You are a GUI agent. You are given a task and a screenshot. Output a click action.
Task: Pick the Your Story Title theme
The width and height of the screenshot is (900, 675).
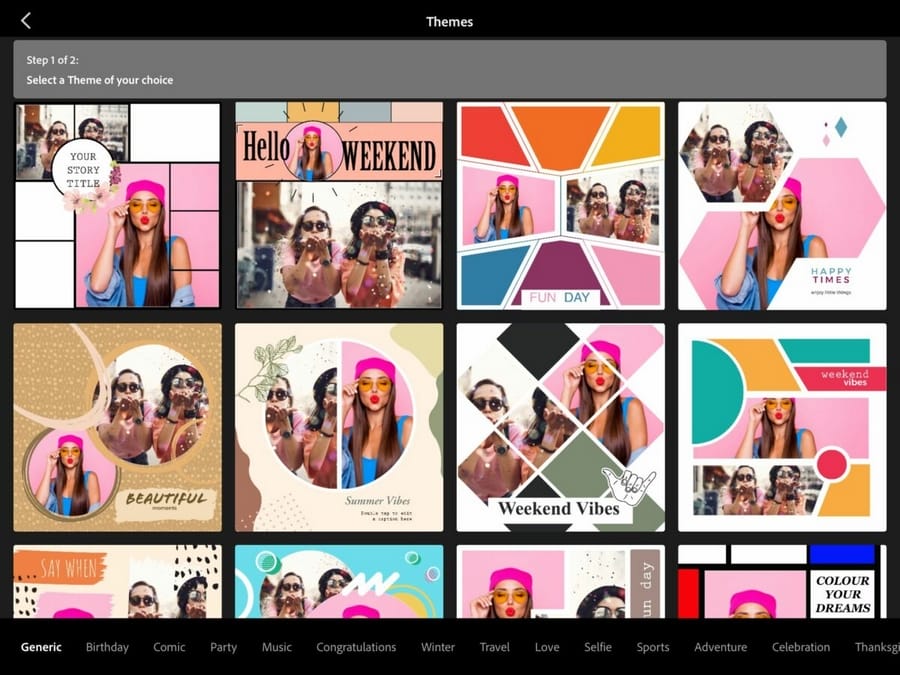pos(117,205)
